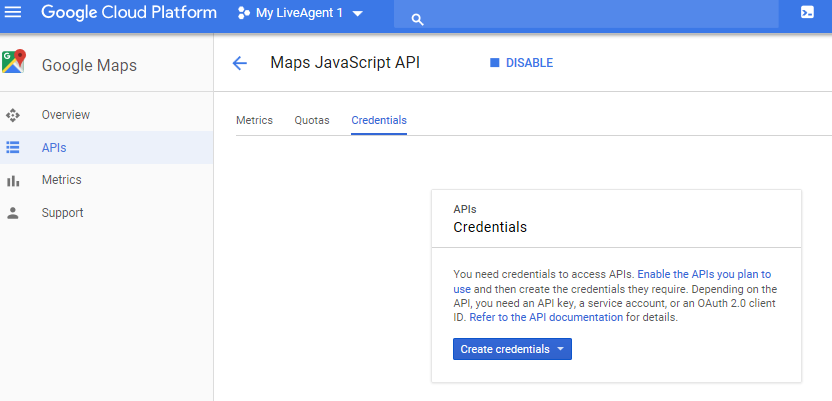Click the Metrics bar chart icon
The image size is (832, 401).
click(x=13, y=180)
